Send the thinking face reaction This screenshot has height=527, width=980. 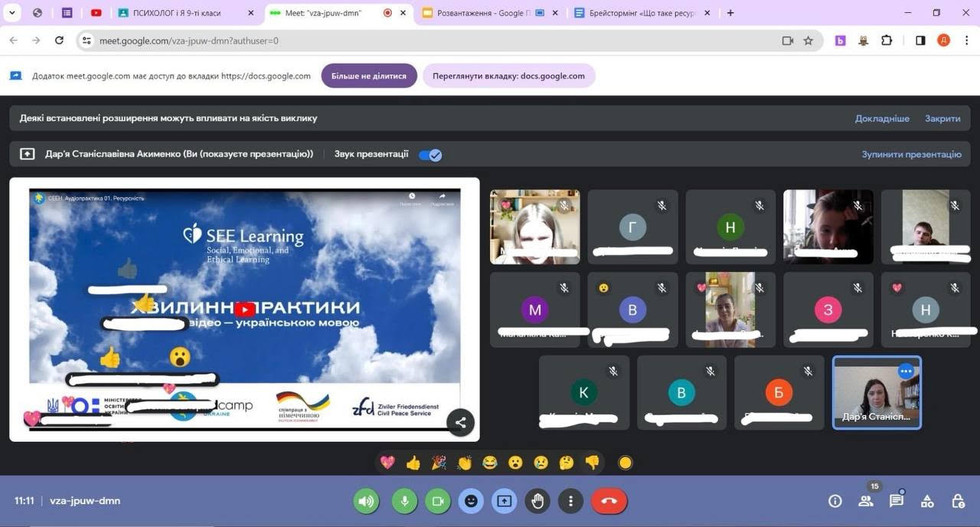(x=566, y=463)
